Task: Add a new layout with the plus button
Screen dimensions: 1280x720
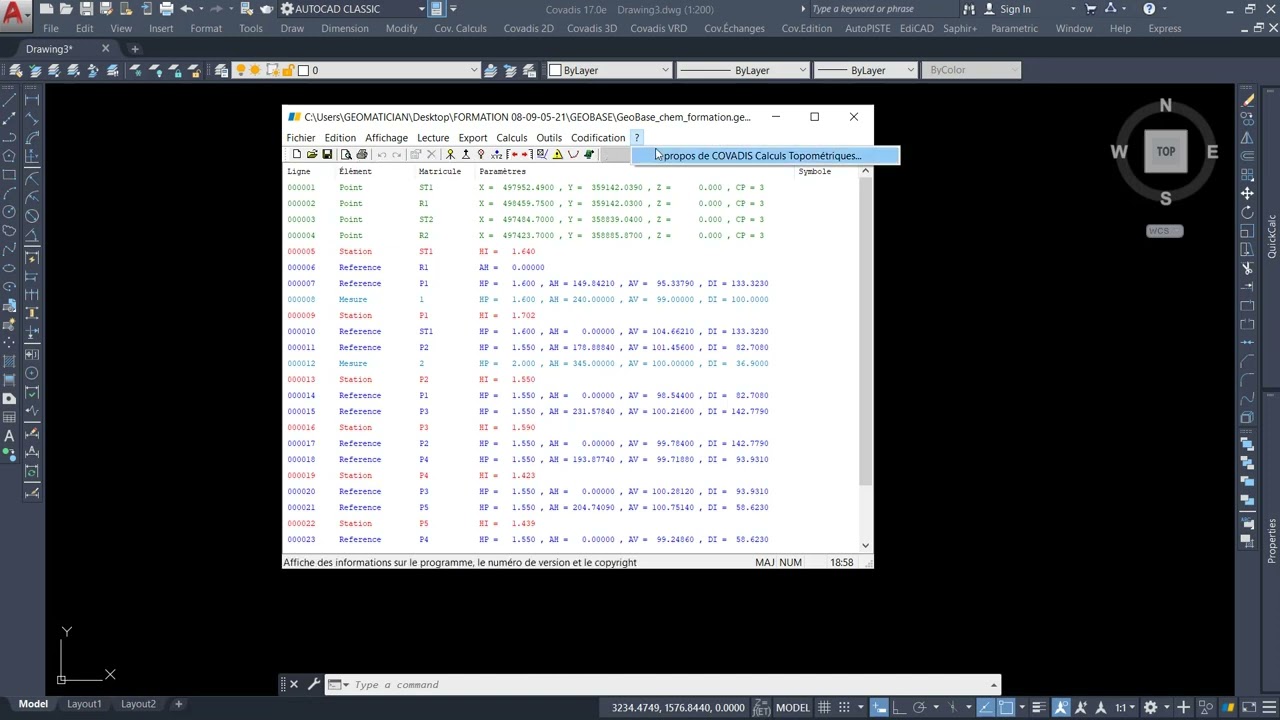Action: [179, 704]
